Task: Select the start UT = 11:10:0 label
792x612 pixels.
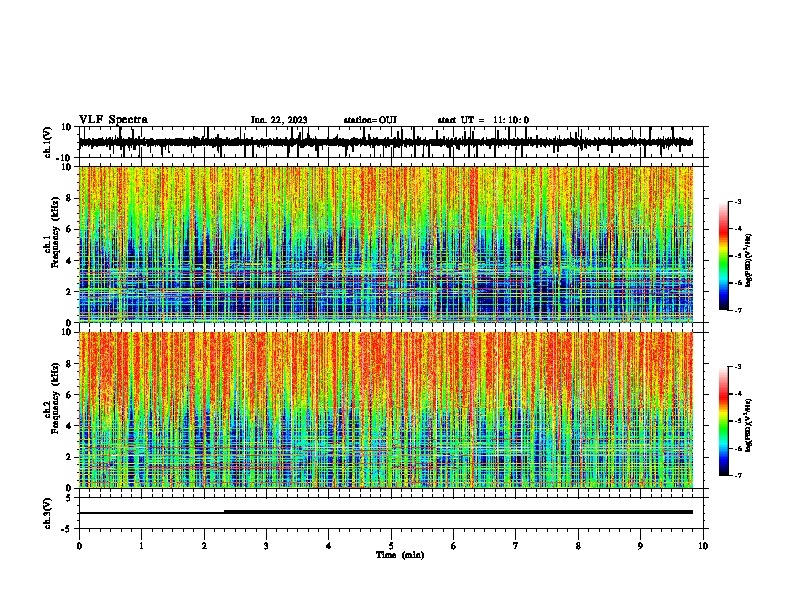Action: [483, 120]
